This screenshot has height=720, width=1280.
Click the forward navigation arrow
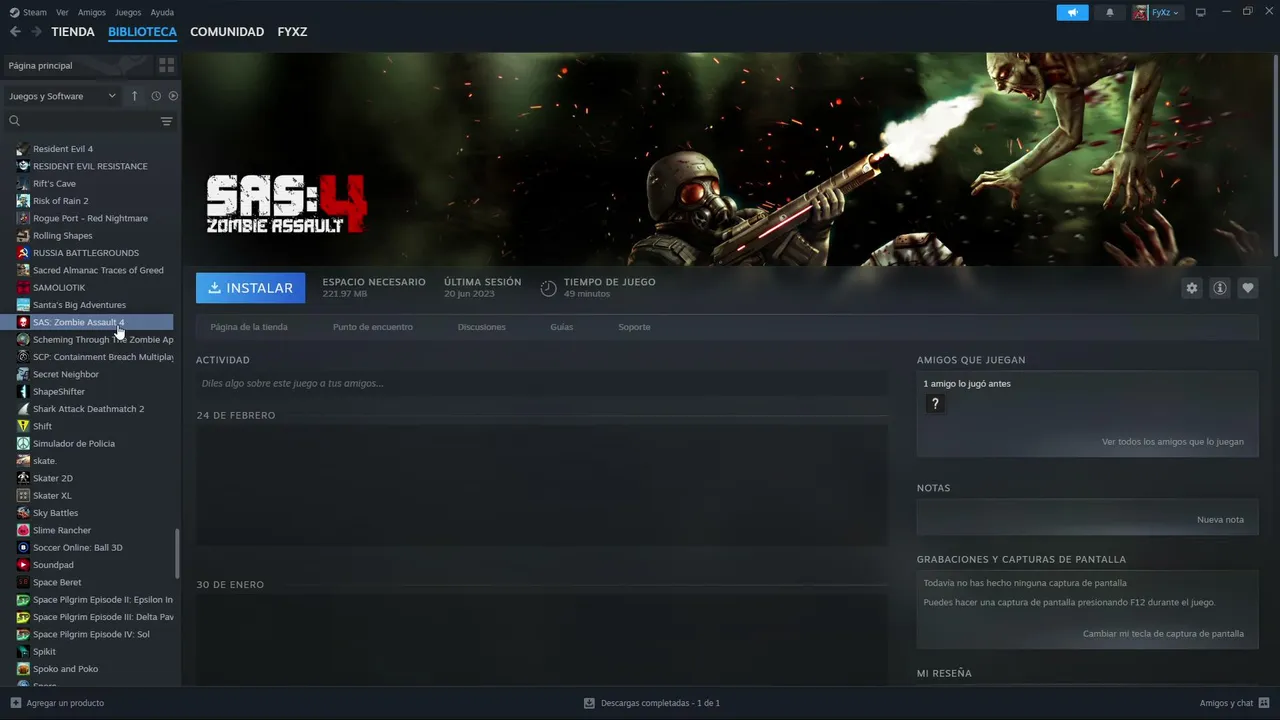[x=36, y=32]
